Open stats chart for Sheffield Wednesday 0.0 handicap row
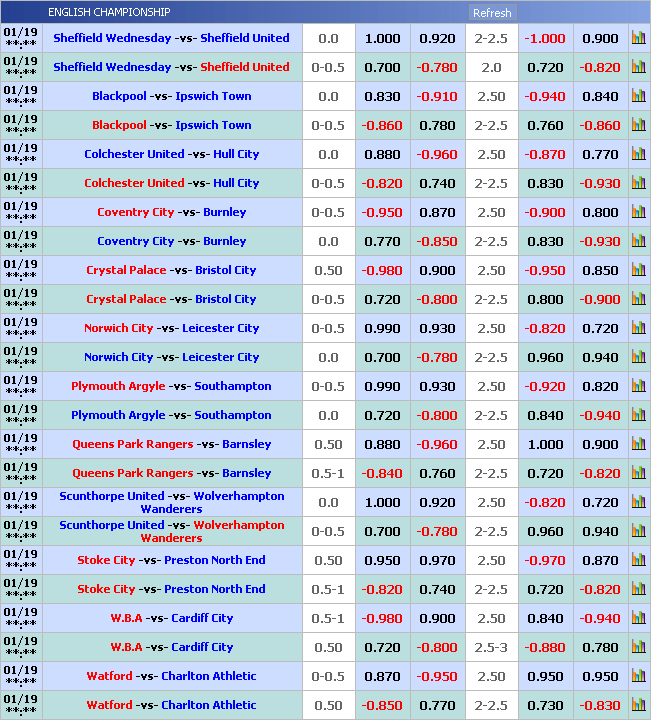Viewport: 651px width, 720px height. [x=638, y=38]
